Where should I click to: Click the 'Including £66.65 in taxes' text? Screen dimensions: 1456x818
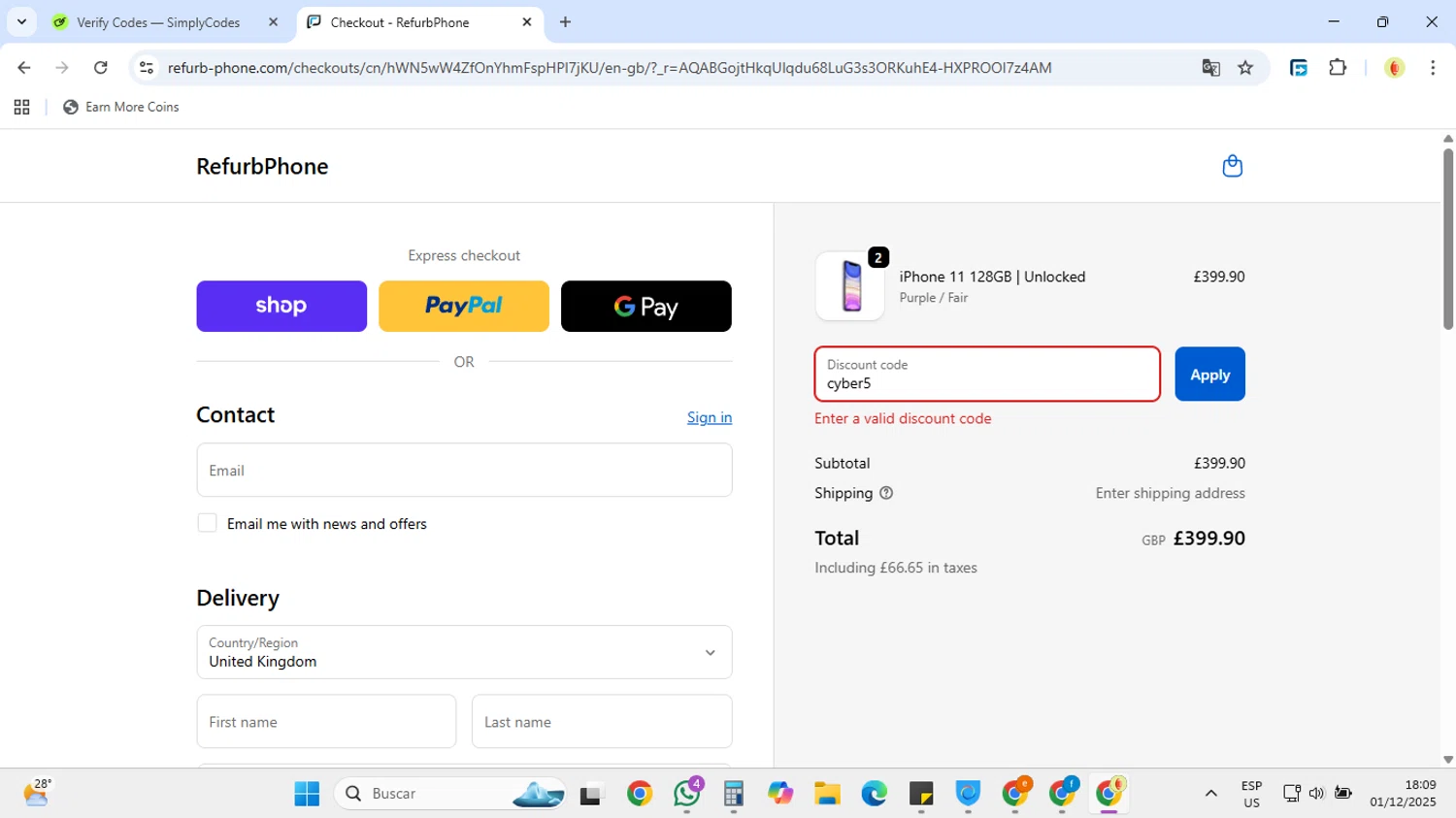click(896, 568)
